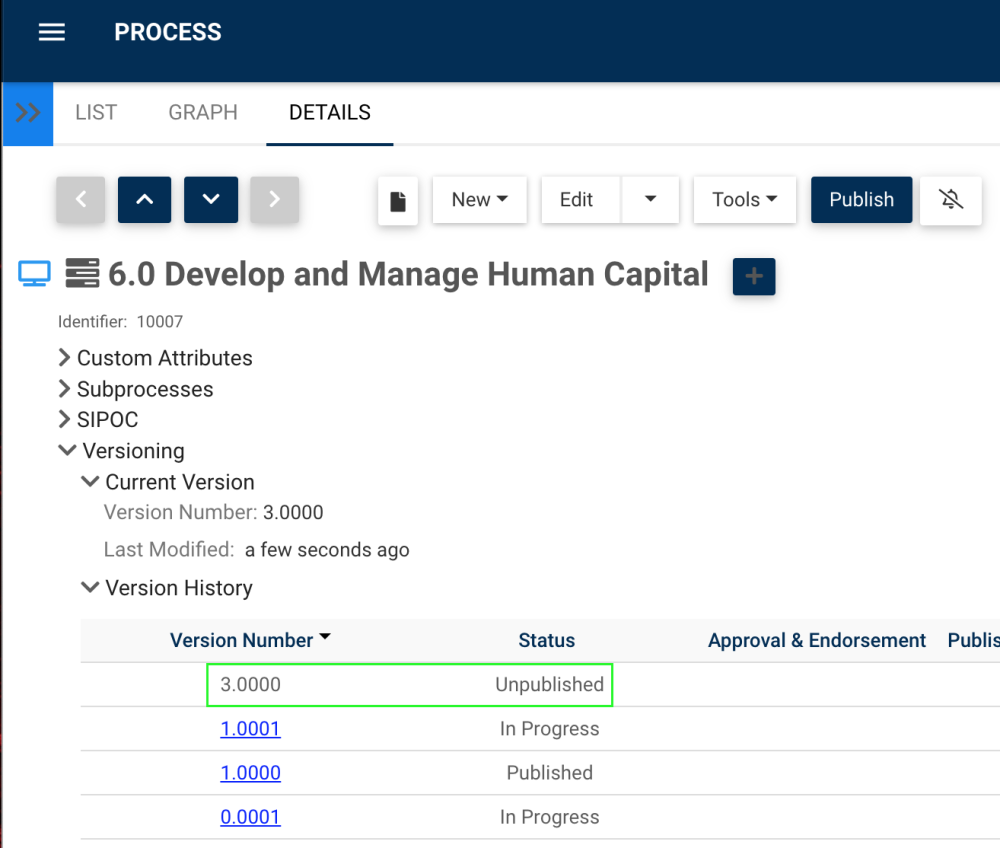Open the Tools dropdown menu
Image resolution: width=1000 pixels, height=848 pixels.
(744, 200)
